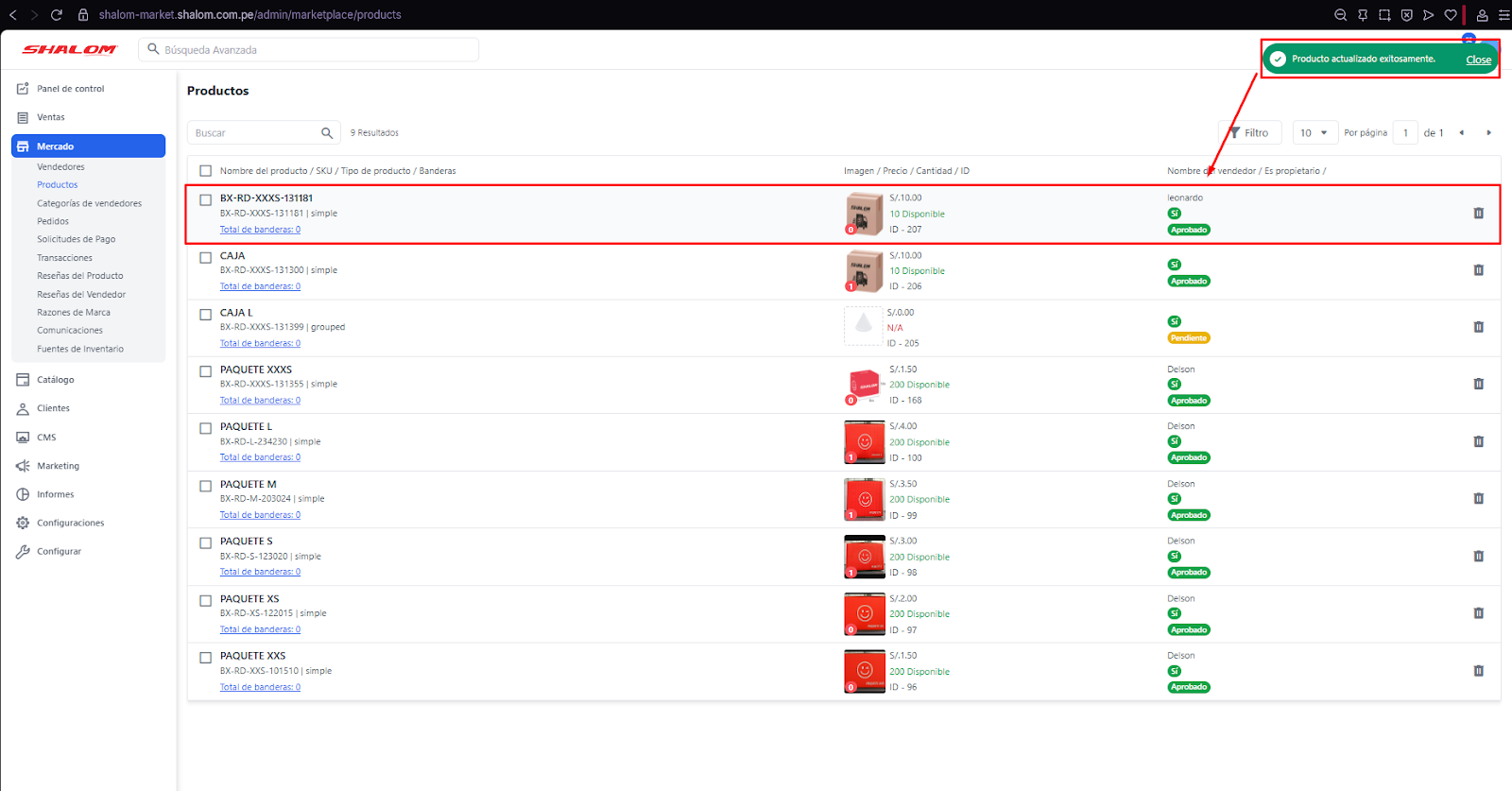The image size is (1512, 791).
Task: Expand the Configuraciones sidebar menu
Action: [x=70, y=523]
